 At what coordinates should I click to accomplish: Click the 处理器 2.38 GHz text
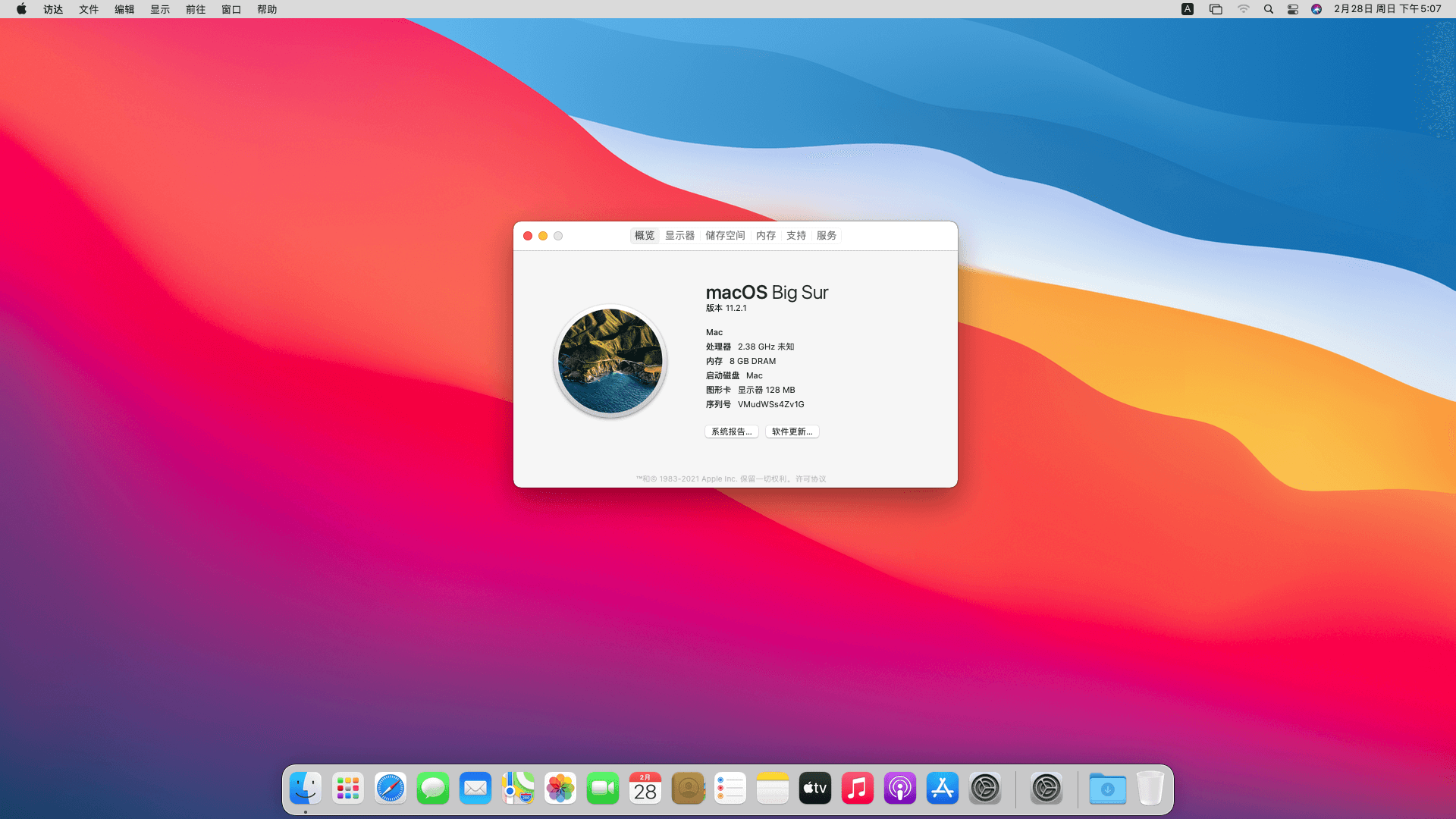click(x=750, y=347)
